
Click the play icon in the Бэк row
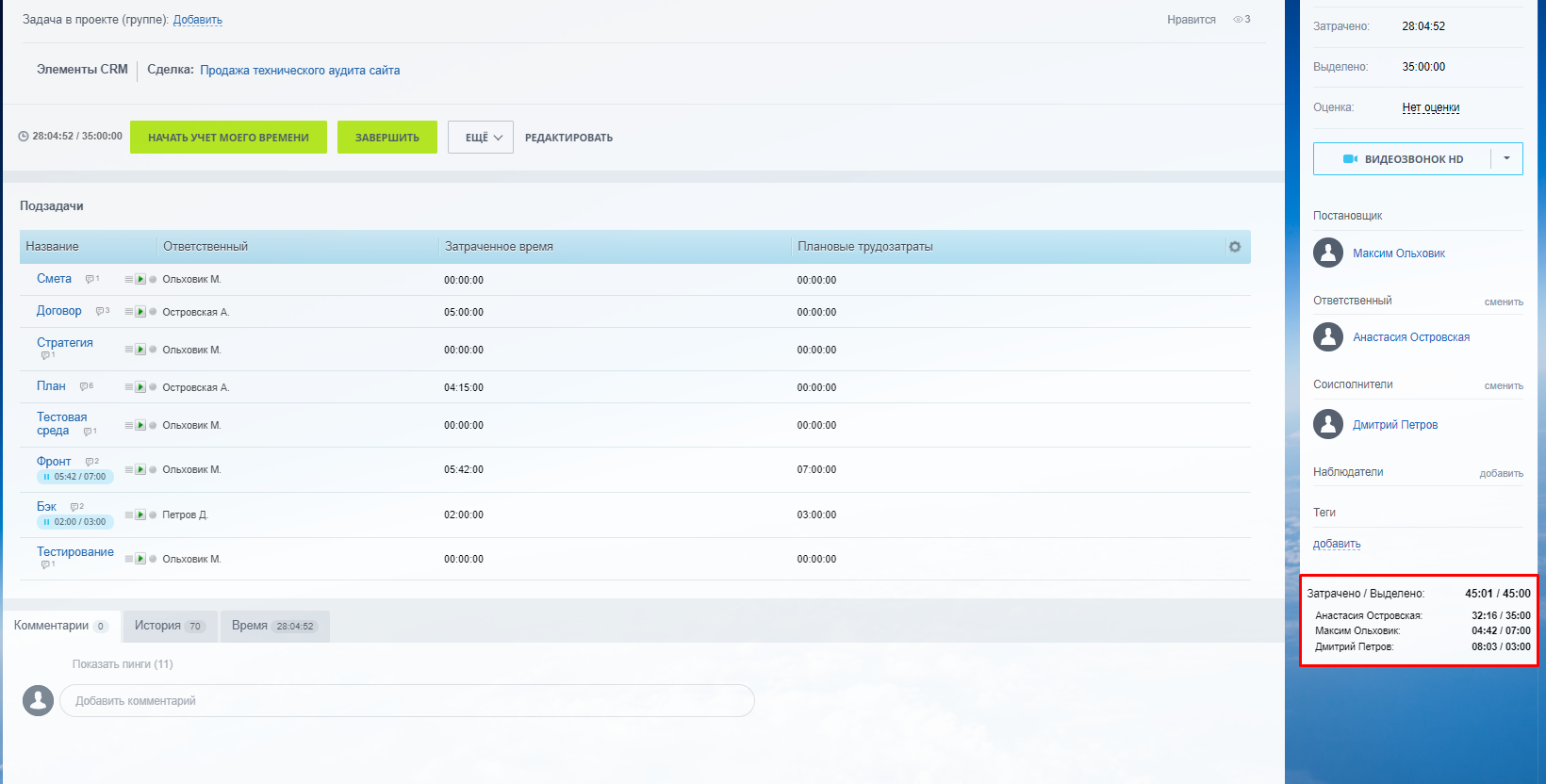[140, 515]
